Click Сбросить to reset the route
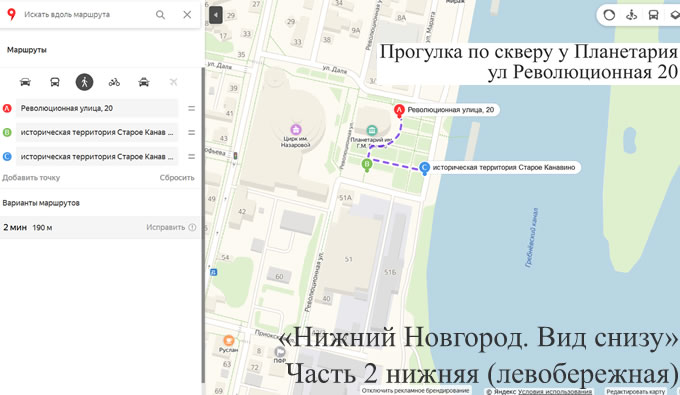Viewport: 680px width, 395px height. (x=177, y=177)
